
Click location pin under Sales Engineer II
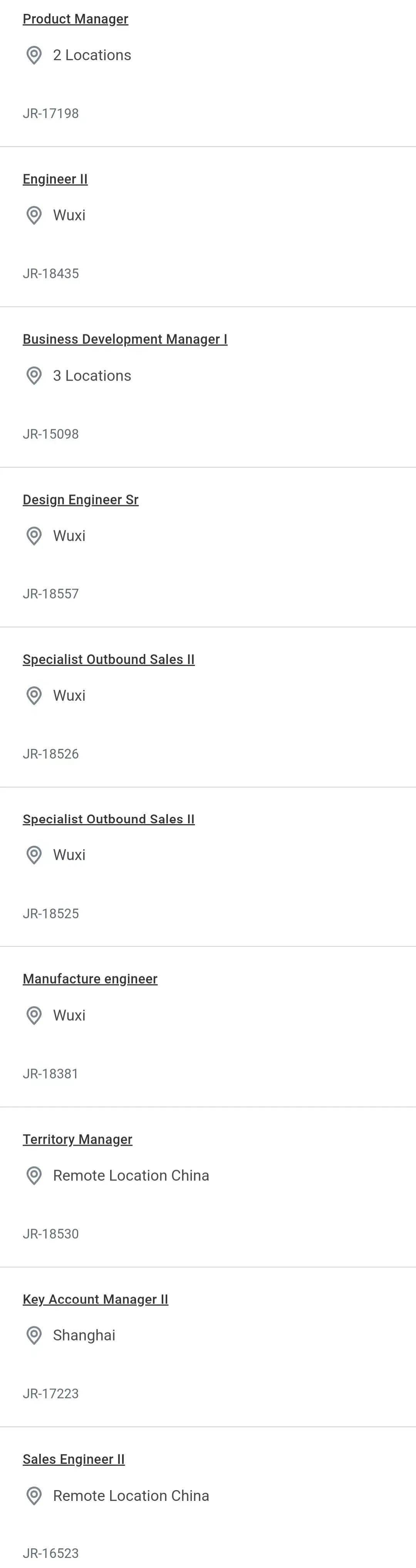click(34, 1496)
